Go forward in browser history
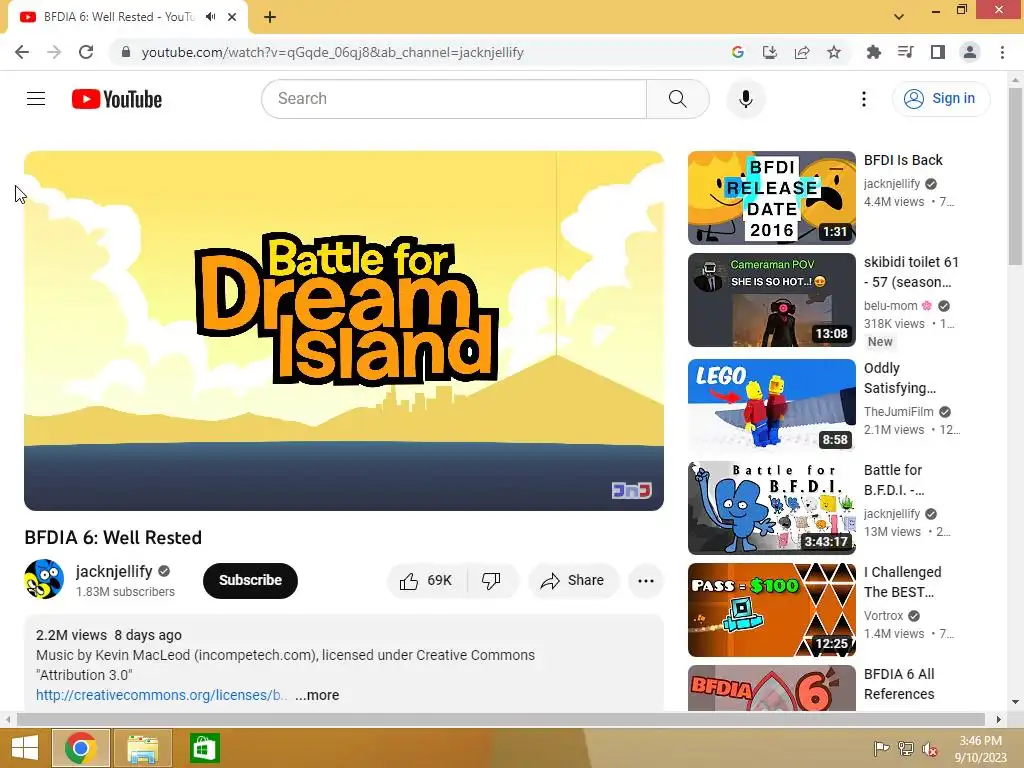 tap(54, 52)
